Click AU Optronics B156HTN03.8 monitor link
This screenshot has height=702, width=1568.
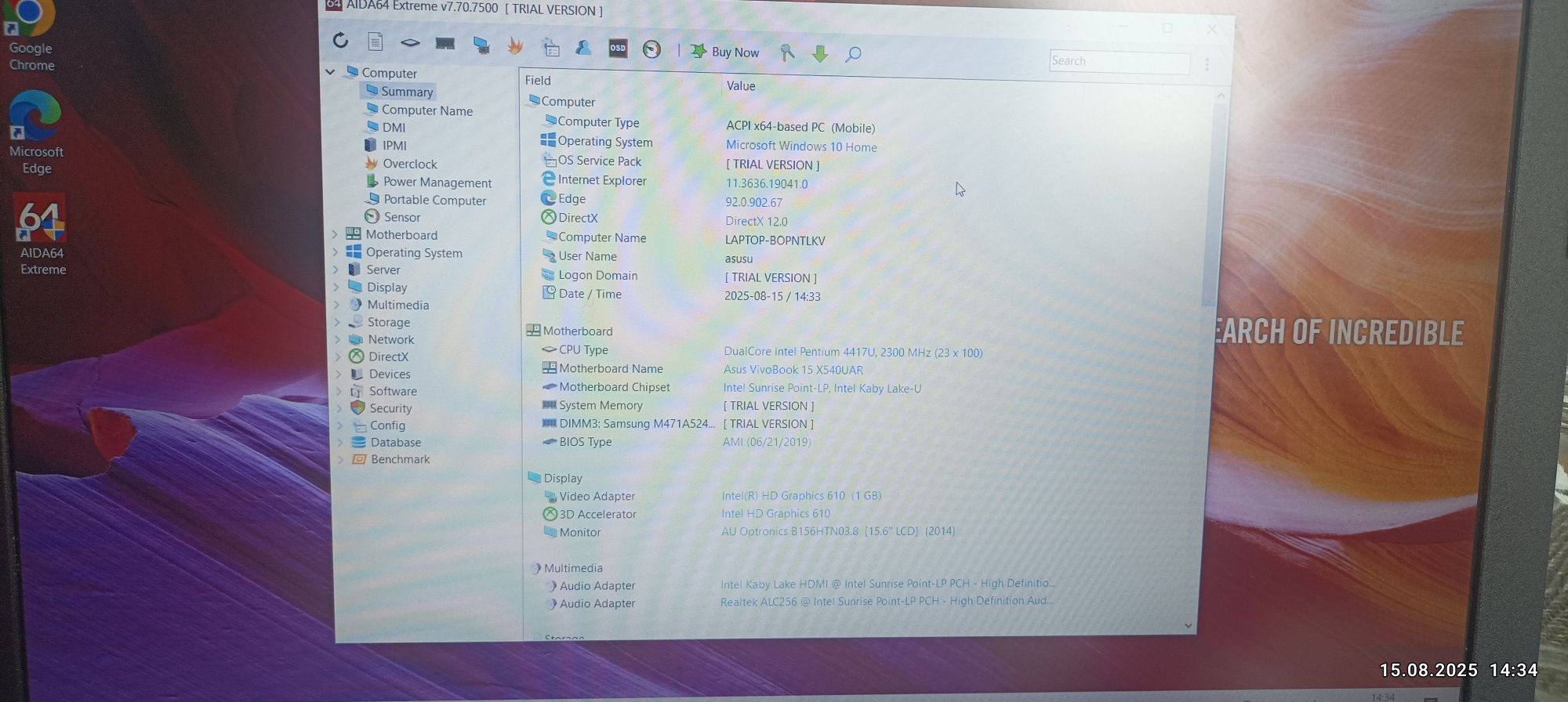(838, 531)
